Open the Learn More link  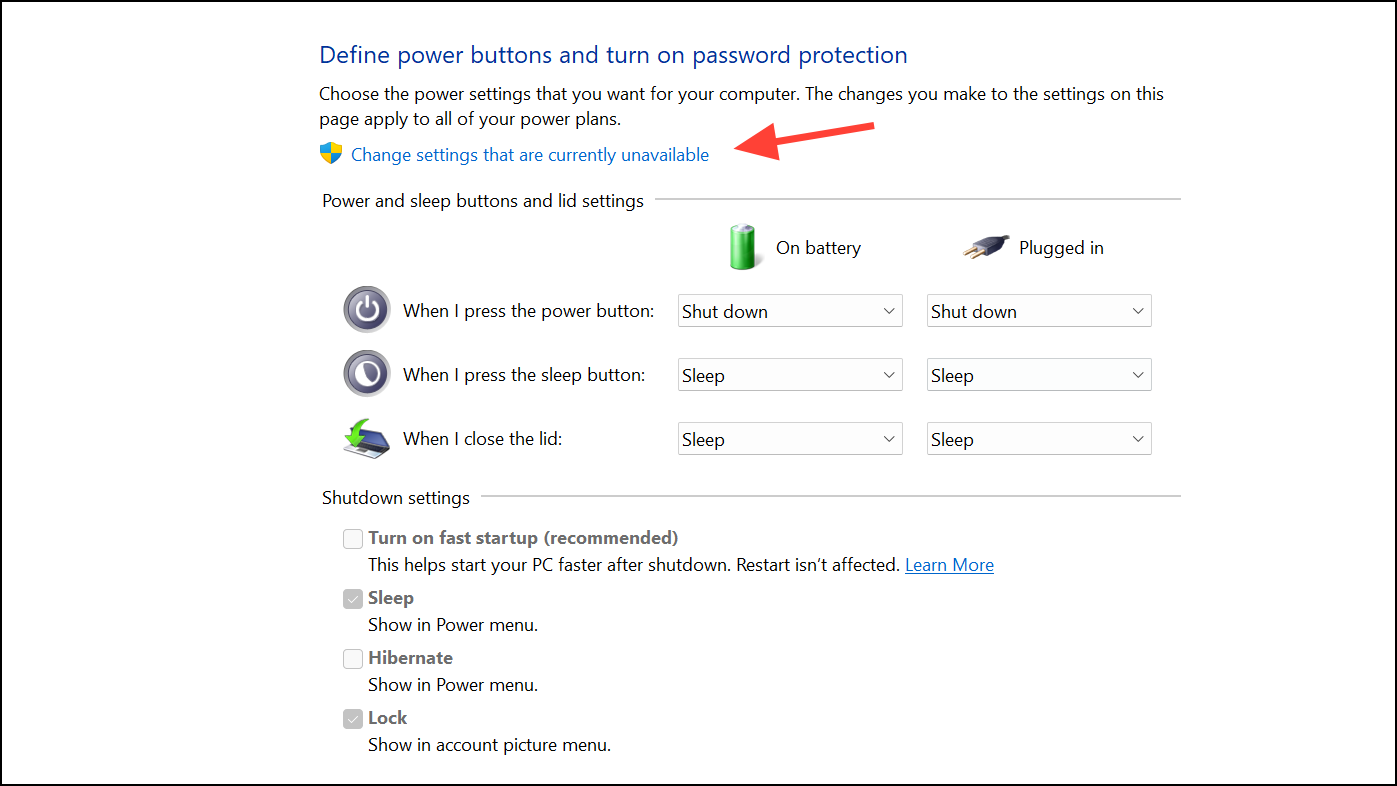pyautogui.click(x=948, y=564)
